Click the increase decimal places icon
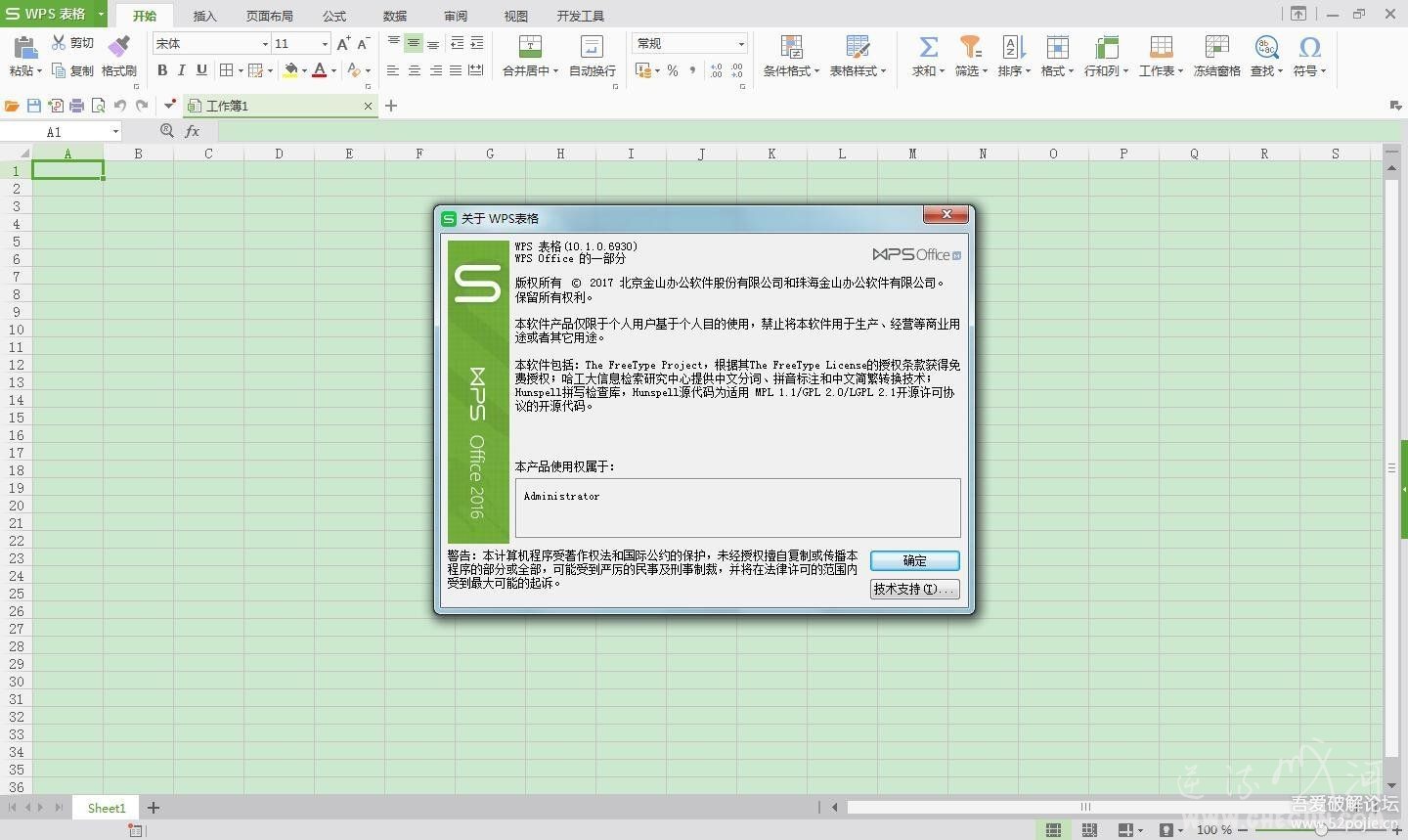1408x840 pixels. coord(717,70)
